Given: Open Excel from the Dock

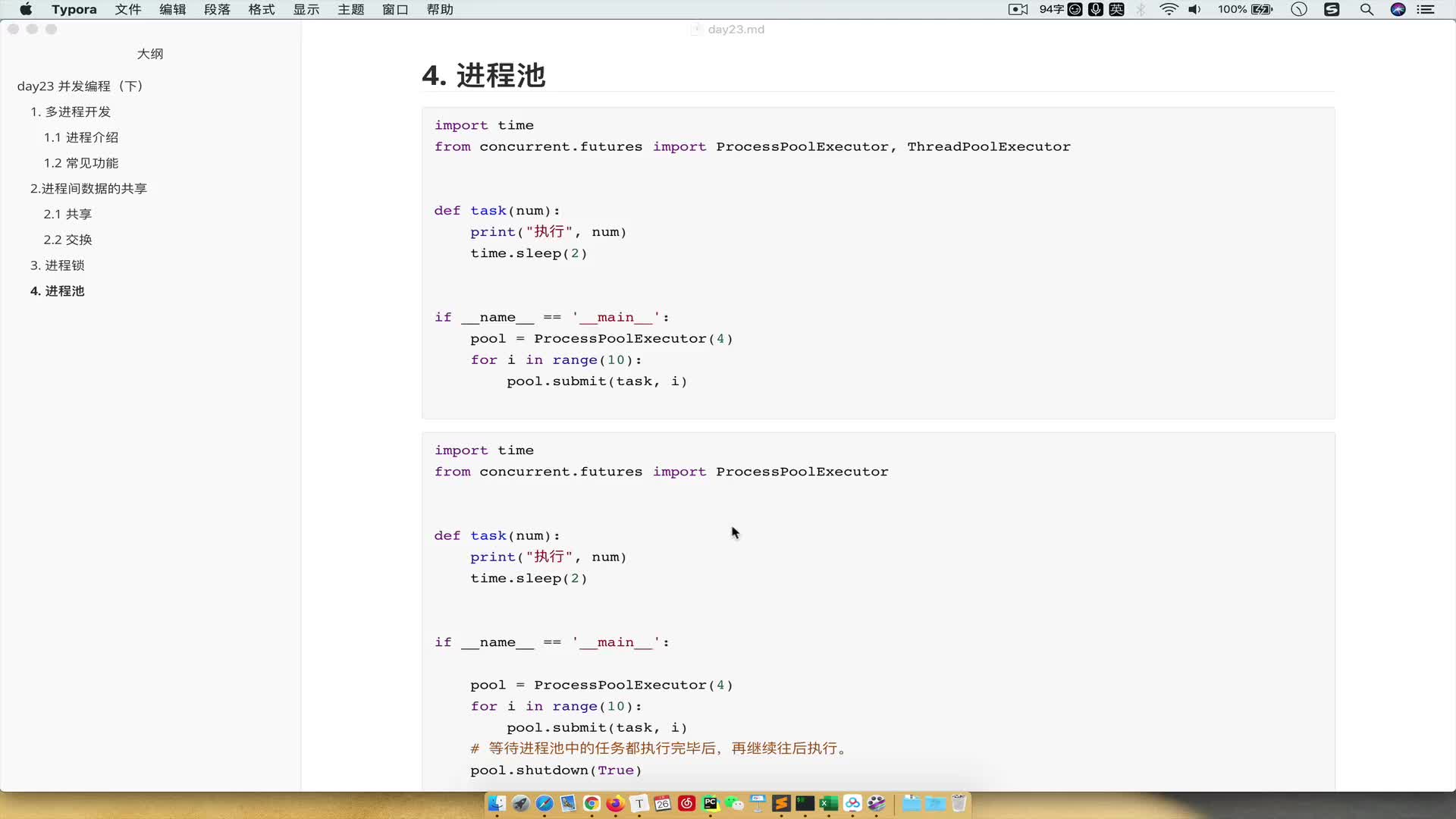Looking at the screenshot, I should [829, 804].
